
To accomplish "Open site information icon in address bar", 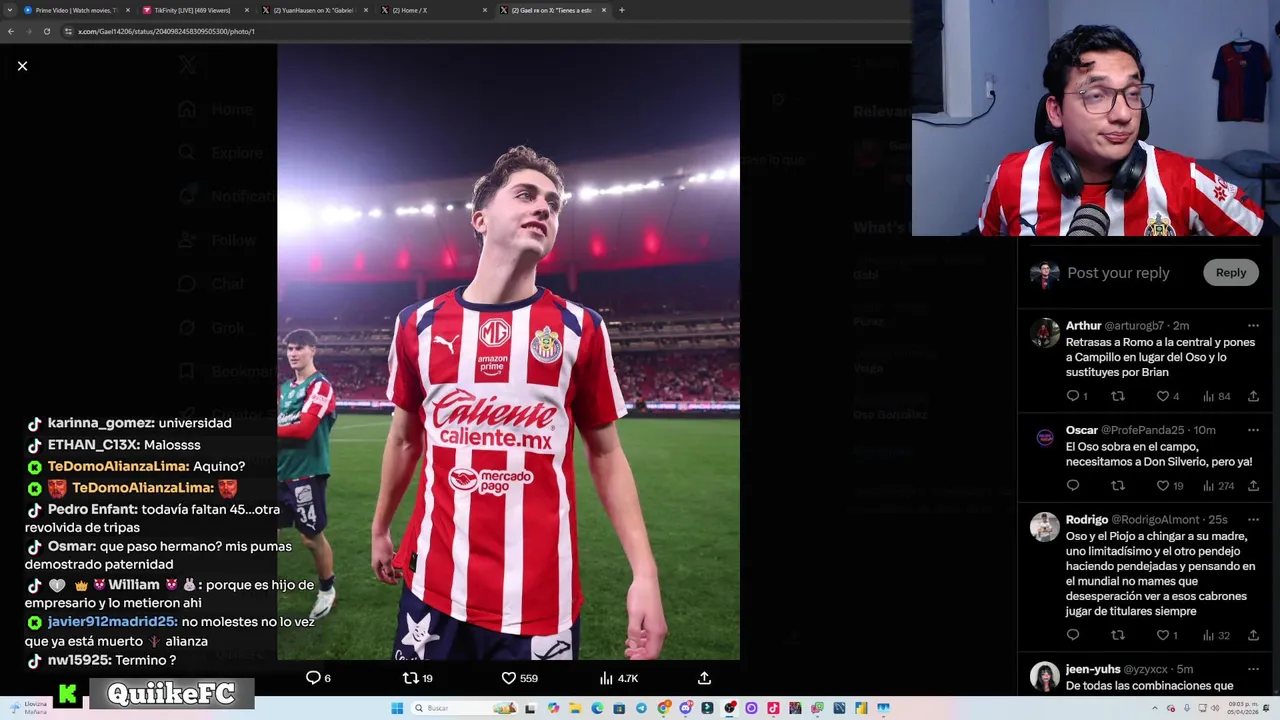I will click(68, 31).
